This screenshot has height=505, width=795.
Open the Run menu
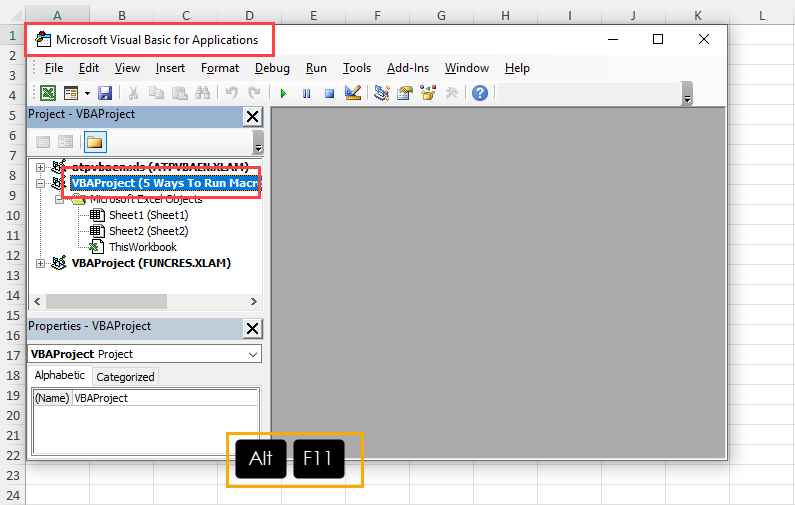316,68
